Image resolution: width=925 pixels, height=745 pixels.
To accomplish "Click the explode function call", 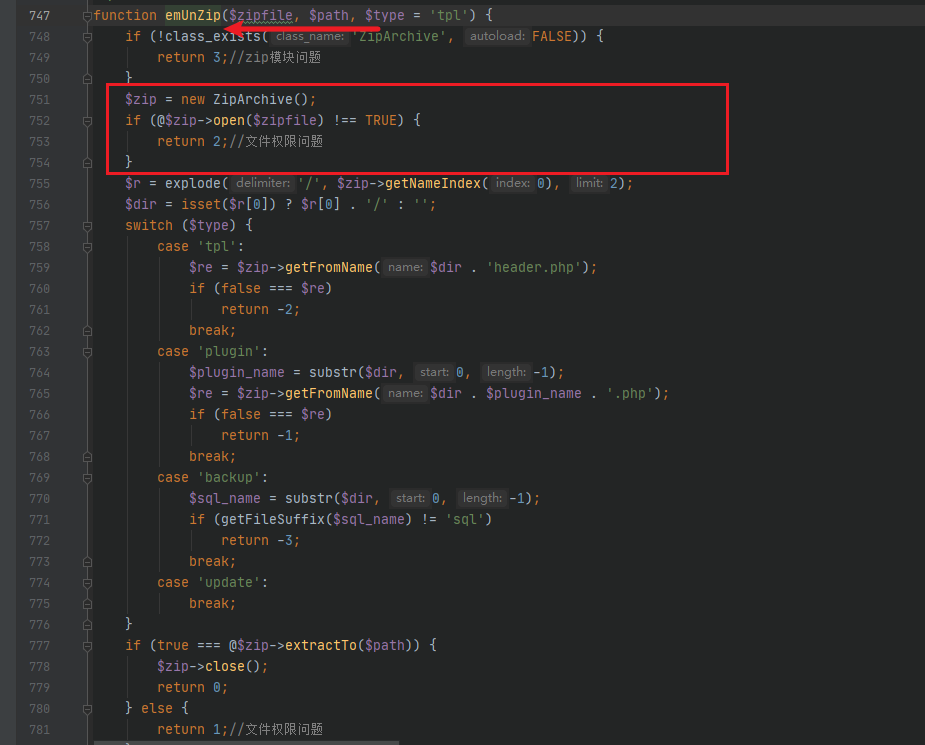I will click(x=193, y=183).
